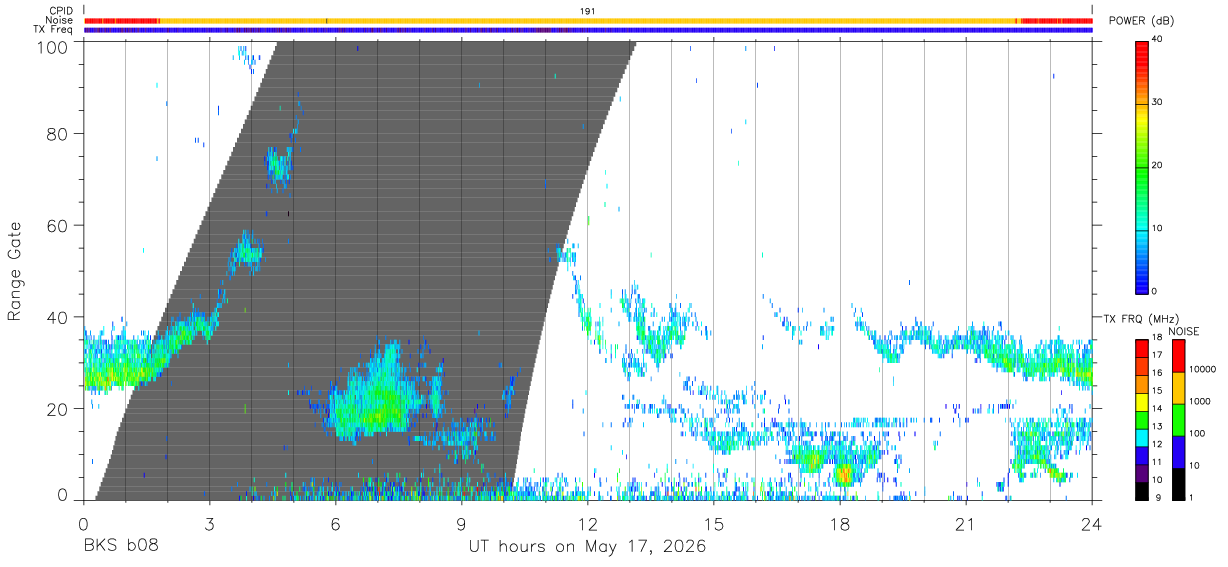Screen dimensions: 1228x567
Task: Click y-axis tick label '20'
Action: (x=57, y=409)
